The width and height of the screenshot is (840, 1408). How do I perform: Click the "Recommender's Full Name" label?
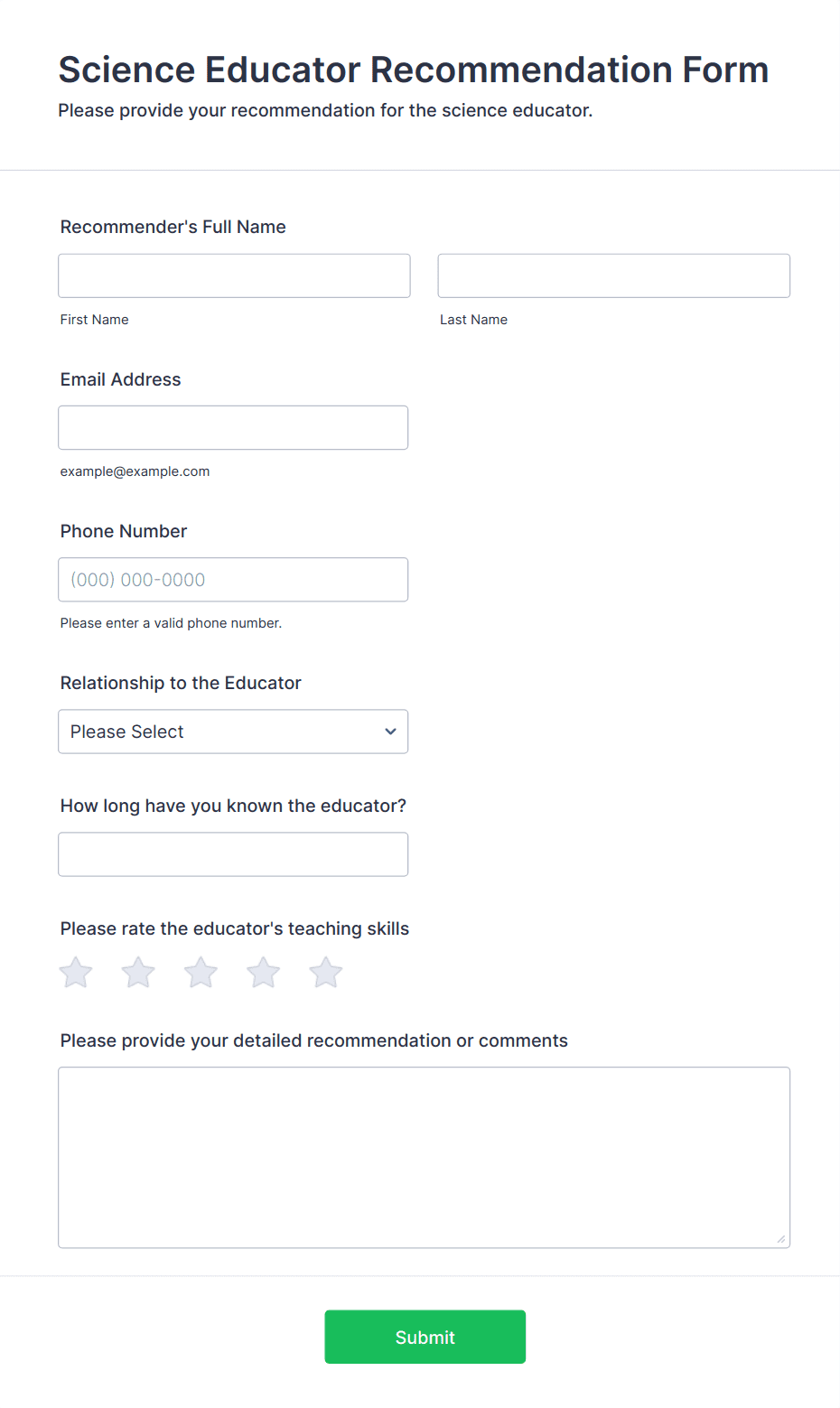(173, 227)
